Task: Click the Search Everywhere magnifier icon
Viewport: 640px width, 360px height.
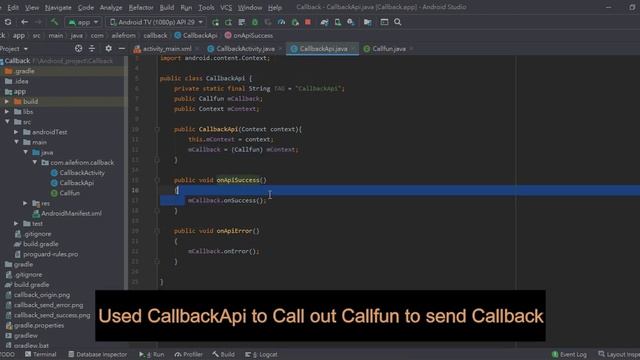Action: [398, 22]
